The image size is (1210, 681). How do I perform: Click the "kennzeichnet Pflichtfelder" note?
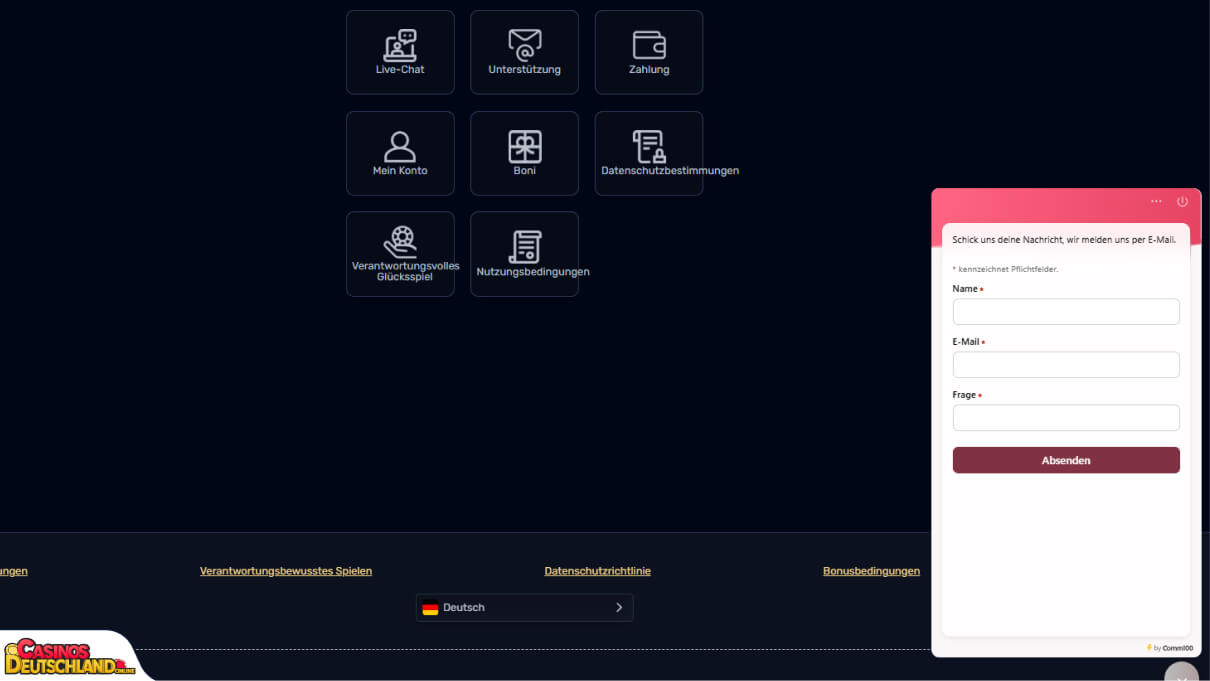[x=1005, y=269]
